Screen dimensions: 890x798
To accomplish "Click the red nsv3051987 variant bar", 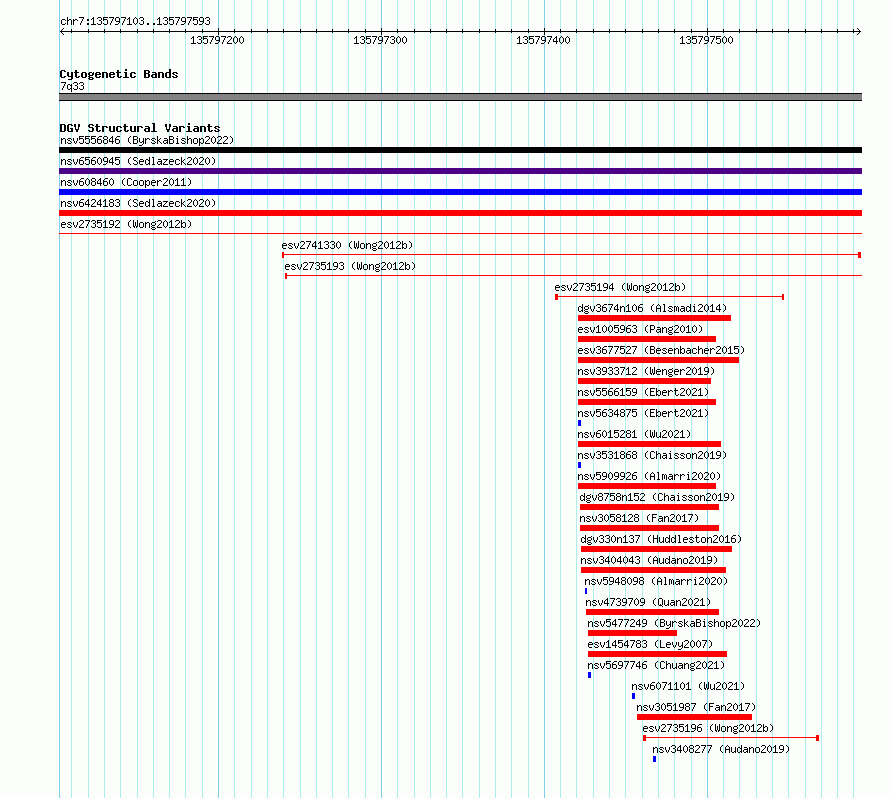I will pos(694,717).
